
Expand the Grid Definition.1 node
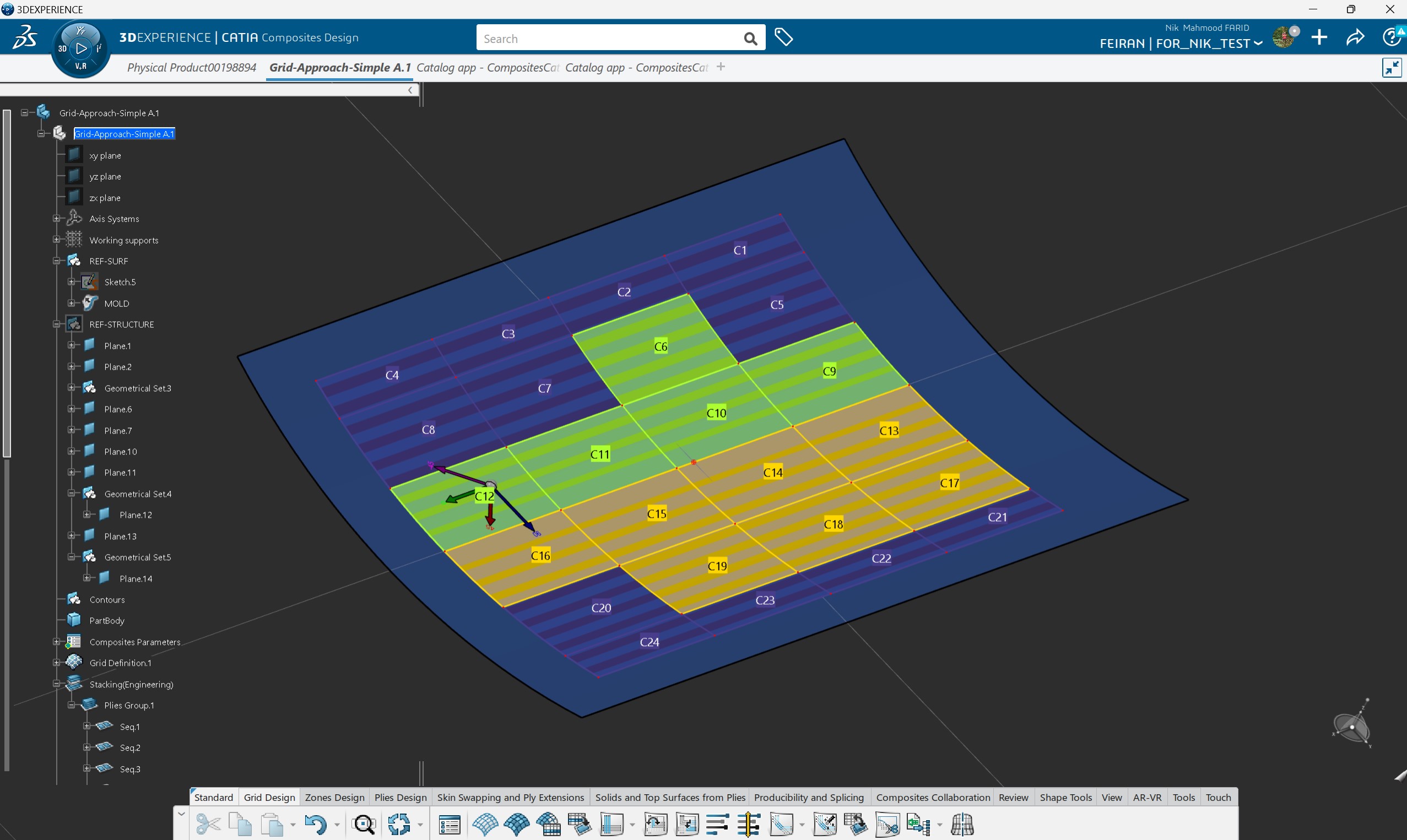57,662
